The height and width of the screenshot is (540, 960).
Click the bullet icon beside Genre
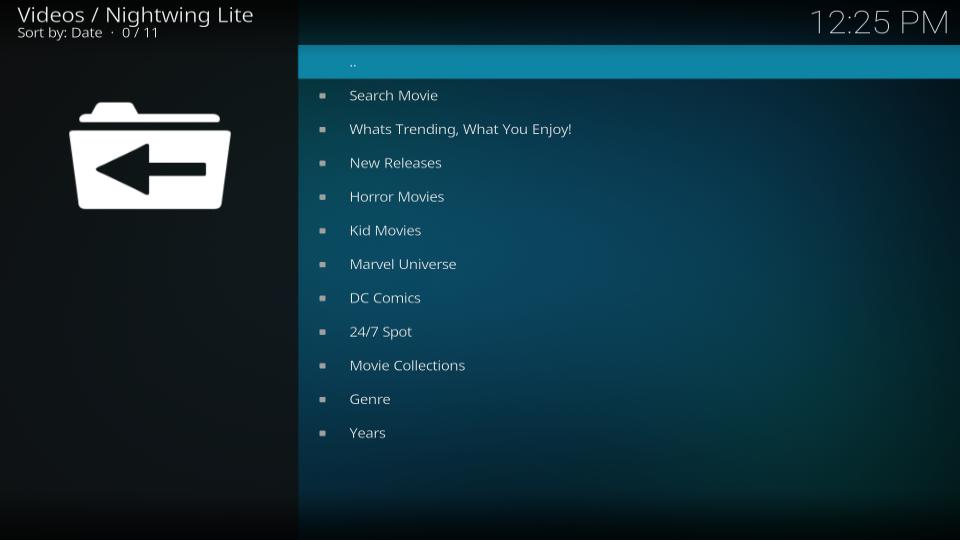[x=323, y=399]
